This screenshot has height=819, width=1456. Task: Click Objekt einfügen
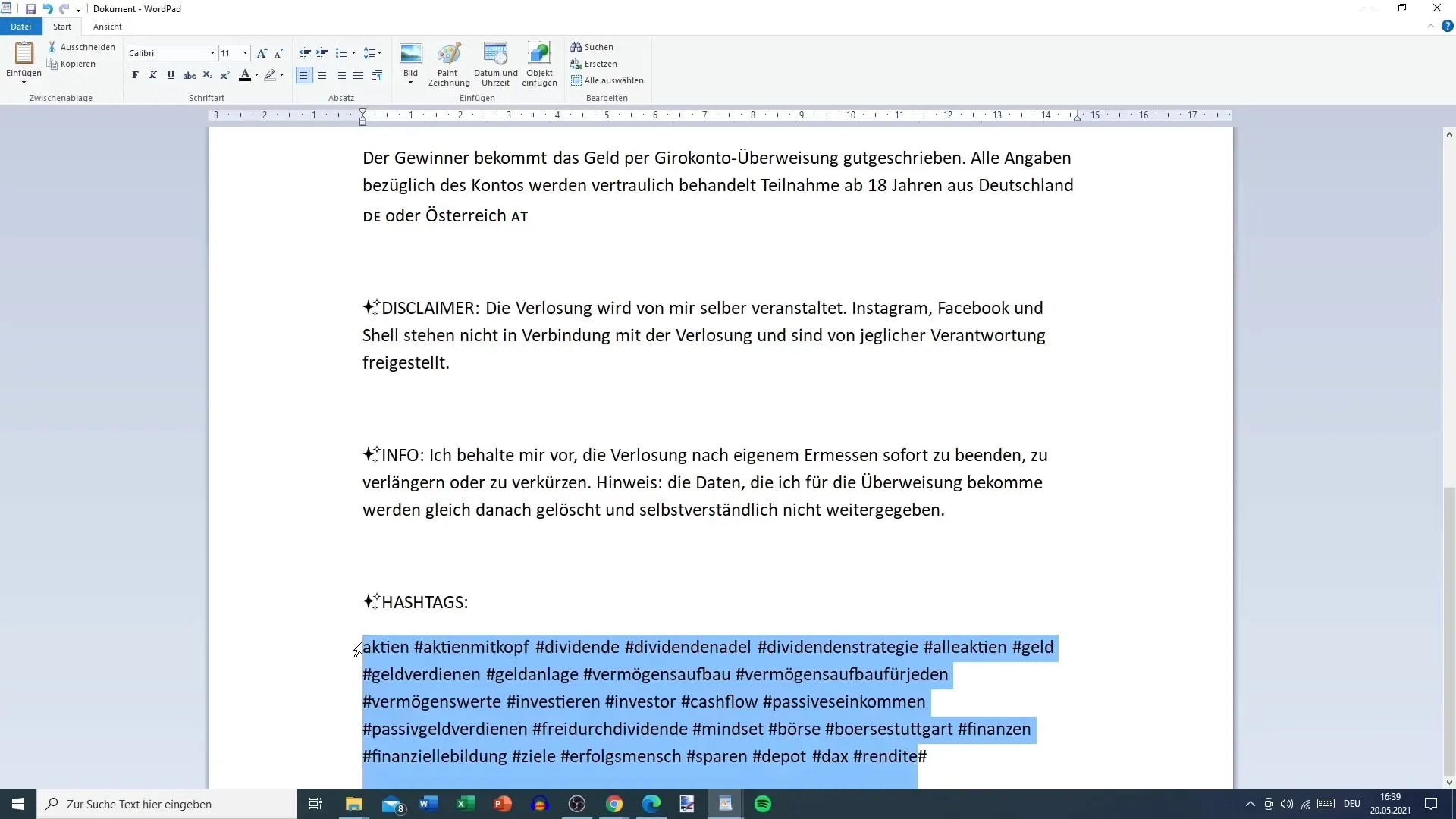[x=539, y=64]
